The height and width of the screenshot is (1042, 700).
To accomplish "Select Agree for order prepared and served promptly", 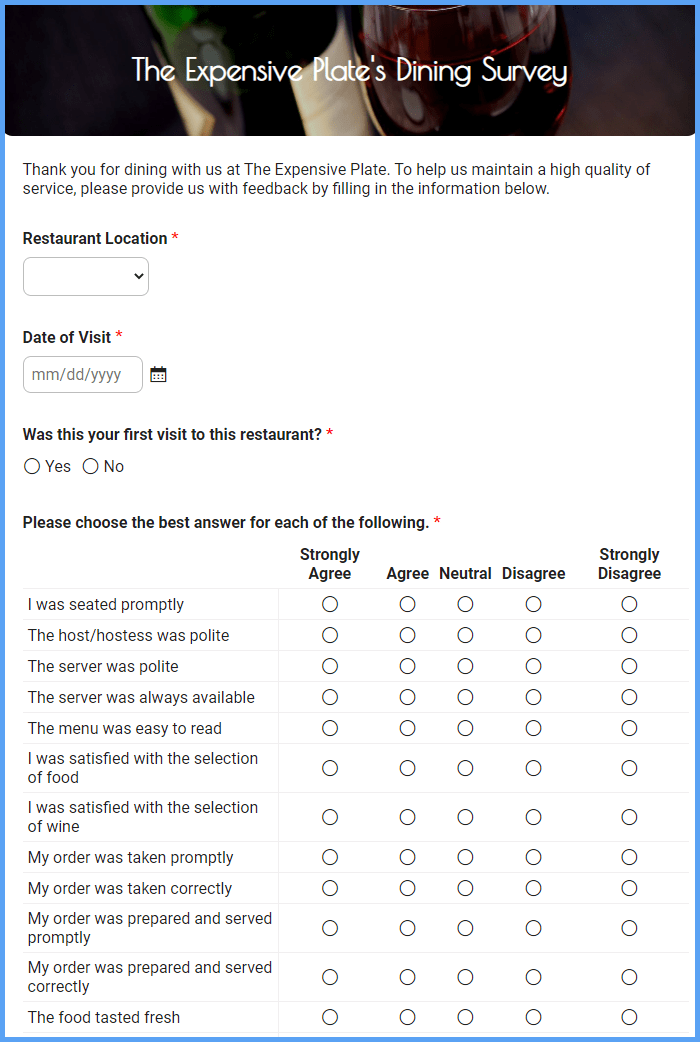I will (x=407, y=928).
